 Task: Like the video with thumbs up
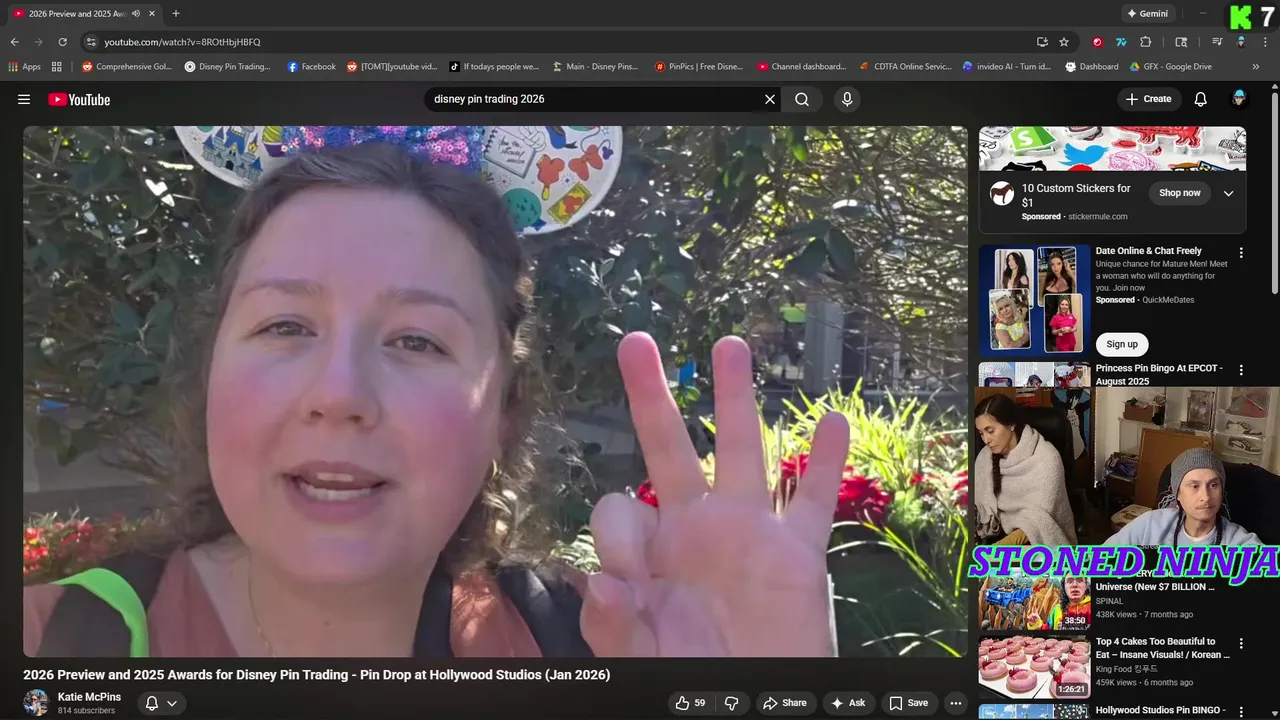coord(690,703)
